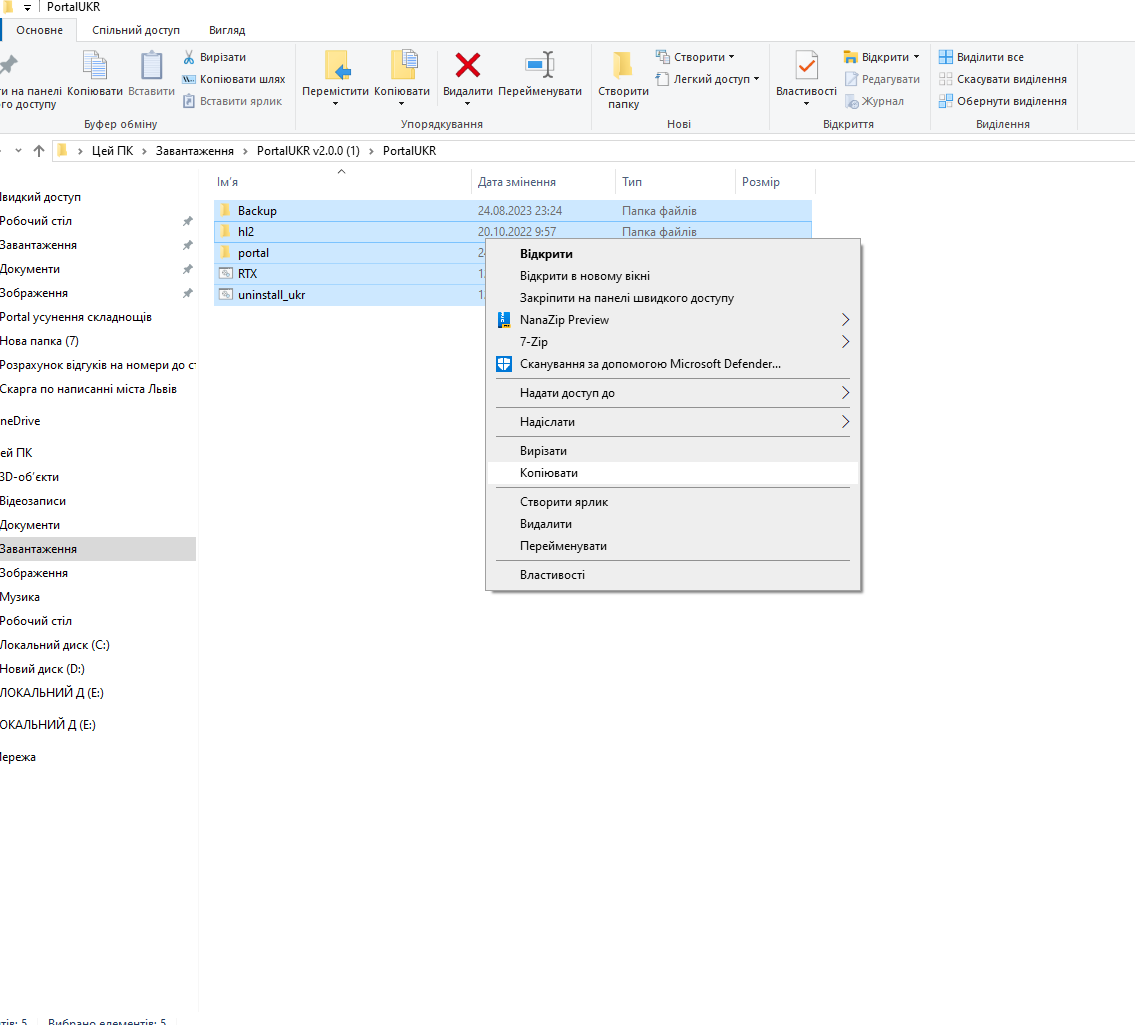This screenshot has height=1025, width=1135.
Task: Click the Pin to quick access icon
Action: tap(9, 65)
